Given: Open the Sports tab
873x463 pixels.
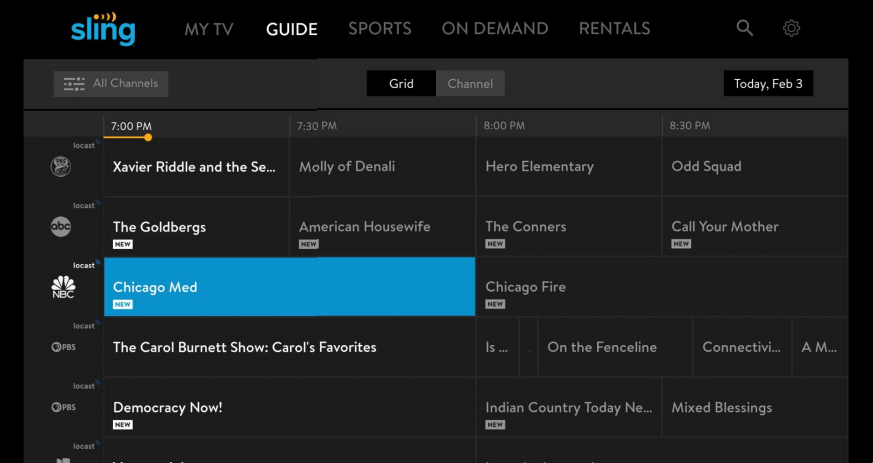Looking at the screenshot, I should pos(380,29).
